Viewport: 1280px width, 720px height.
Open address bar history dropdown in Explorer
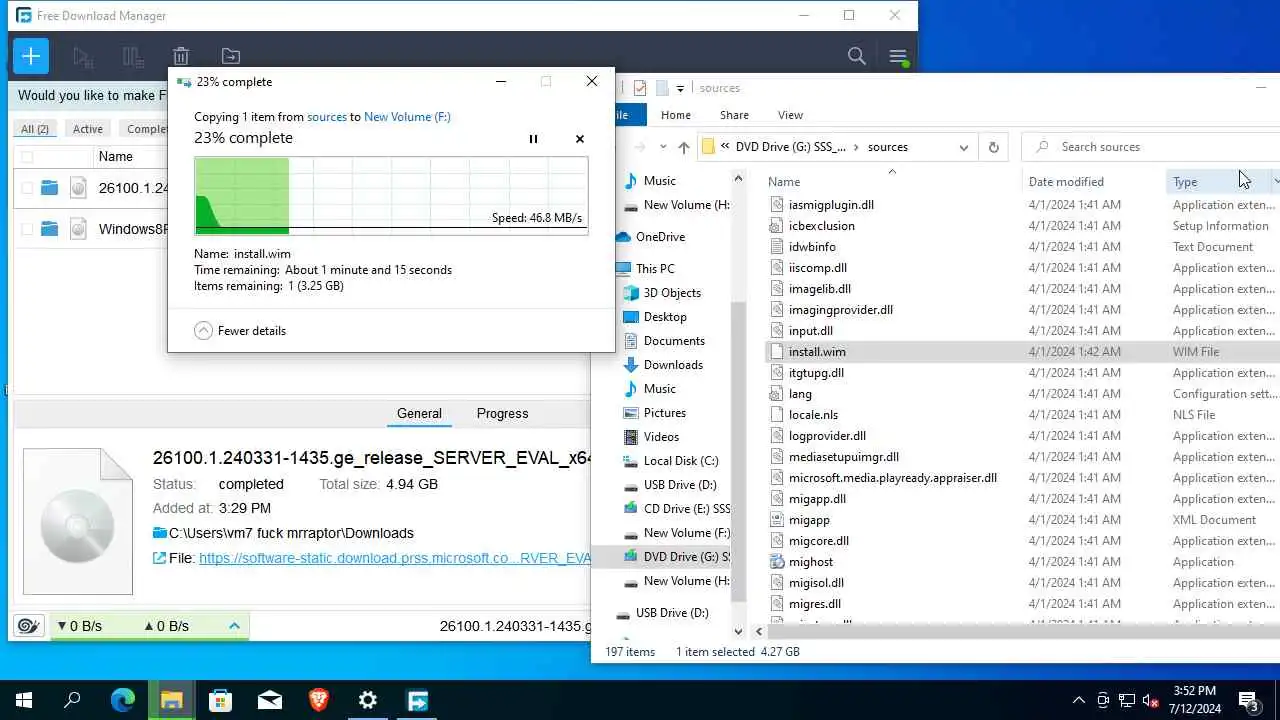coord(963,147)
